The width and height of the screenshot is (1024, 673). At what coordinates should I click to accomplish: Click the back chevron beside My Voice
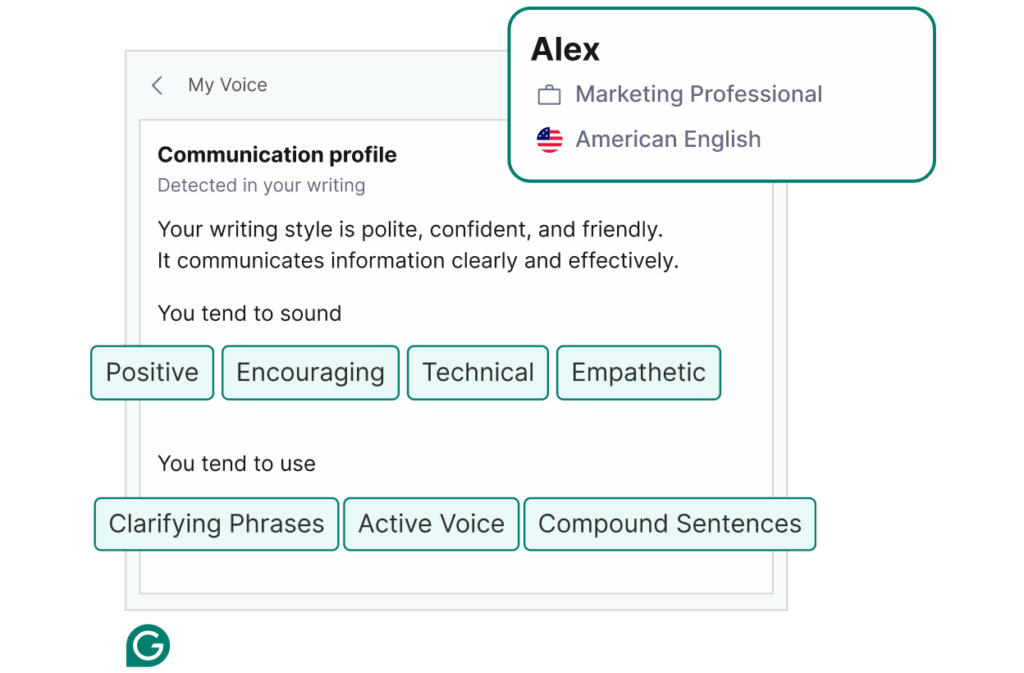click(x=157, y=86)
